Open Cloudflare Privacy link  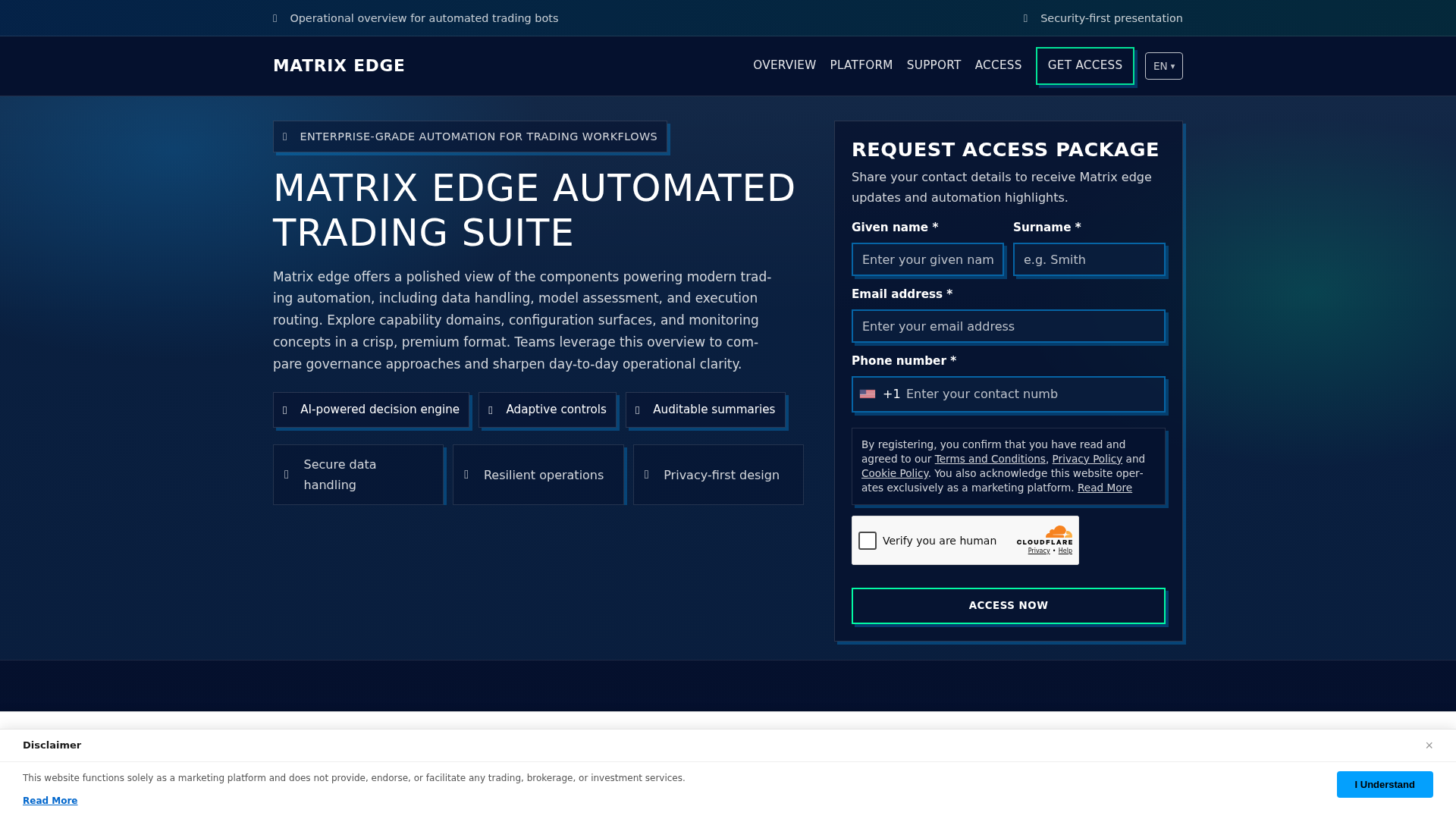coord(1039,551)
